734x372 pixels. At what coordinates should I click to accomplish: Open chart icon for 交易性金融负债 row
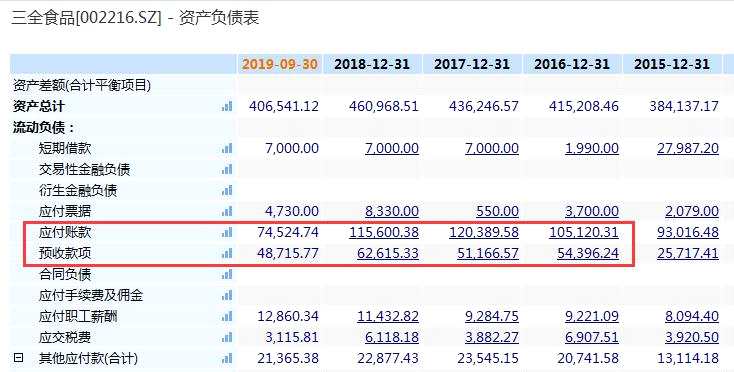(227, 169)
